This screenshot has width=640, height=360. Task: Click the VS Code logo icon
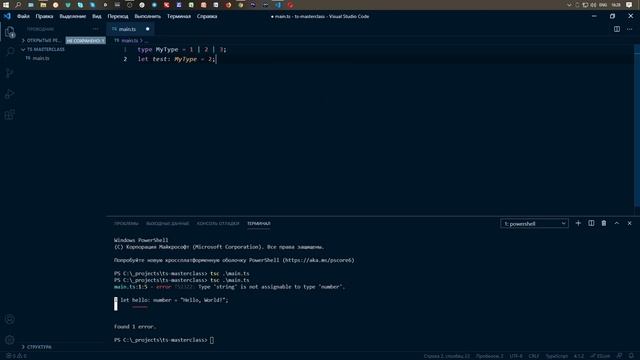(7, 16)
